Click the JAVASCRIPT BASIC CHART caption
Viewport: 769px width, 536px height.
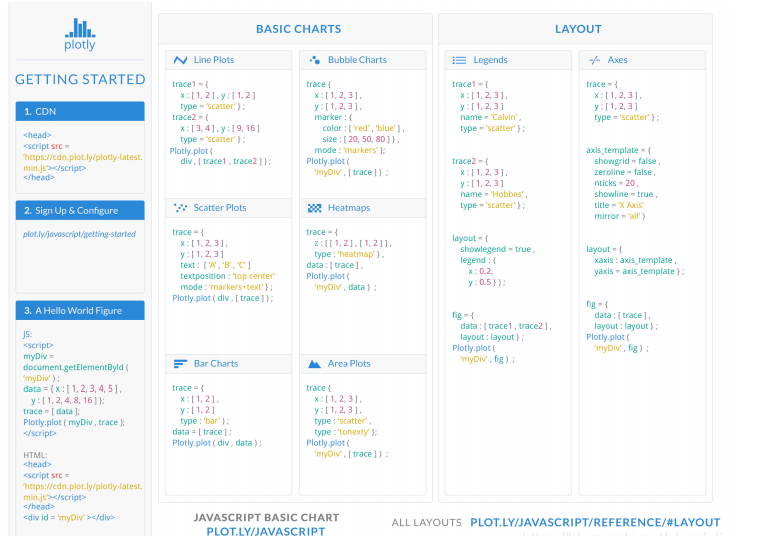(266, 517)
